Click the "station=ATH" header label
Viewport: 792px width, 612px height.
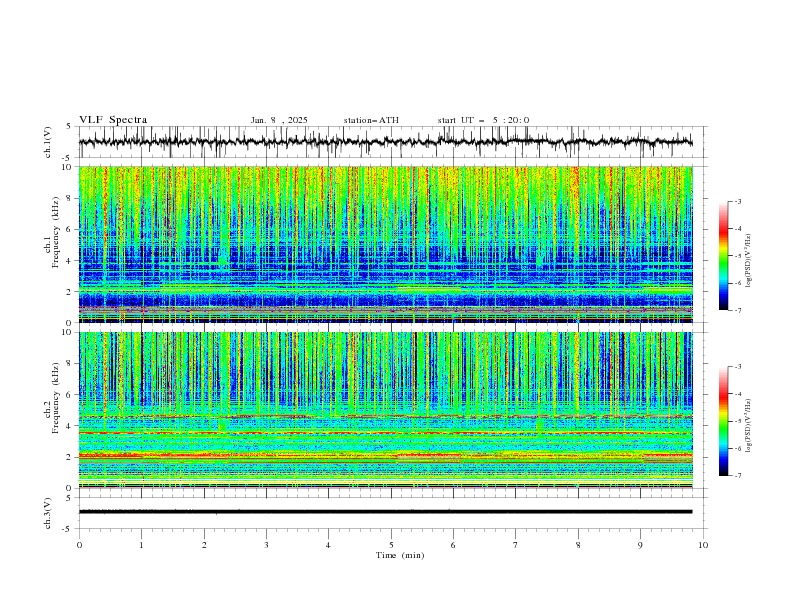[371, 120]
